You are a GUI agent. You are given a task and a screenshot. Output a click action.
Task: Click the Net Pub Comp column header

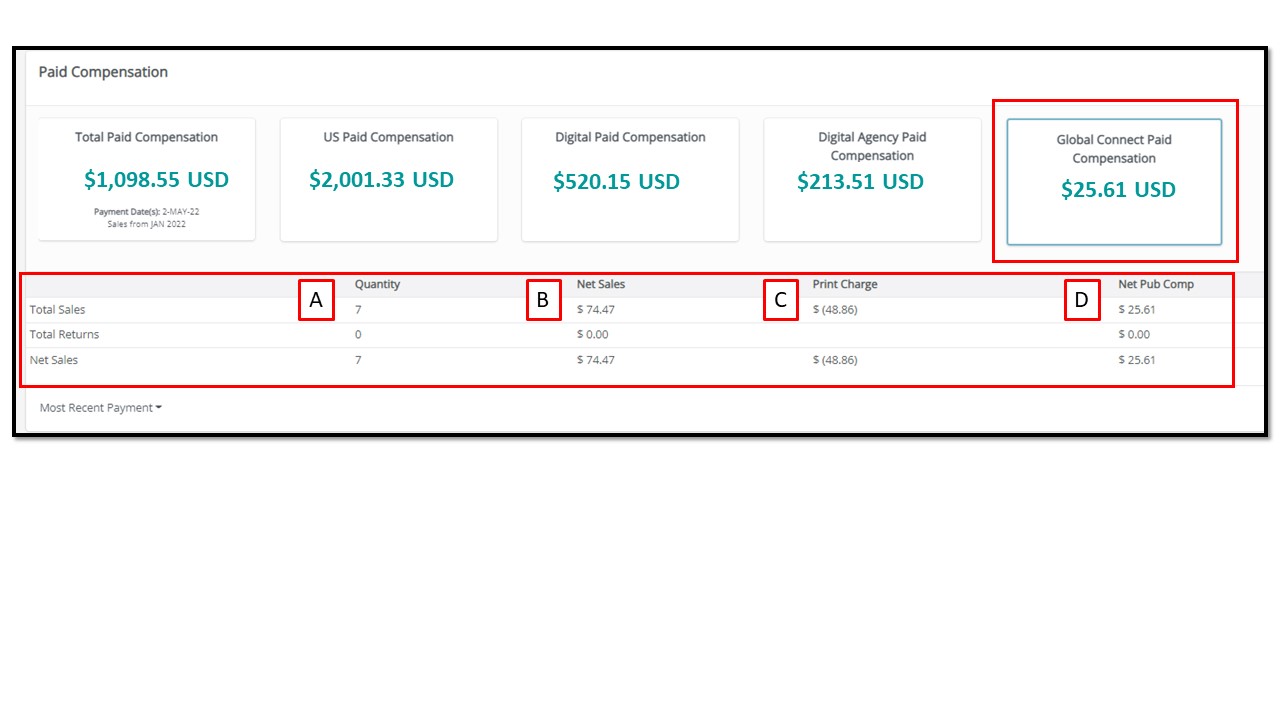1156,285
